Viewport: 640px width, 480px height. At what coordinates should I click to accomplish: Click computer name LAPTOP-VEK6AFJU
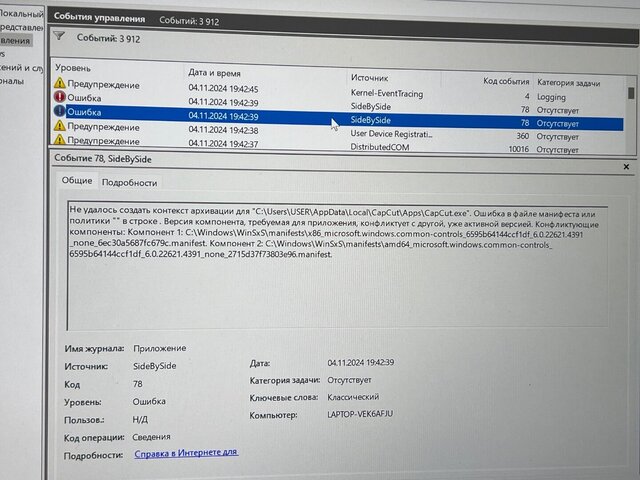click(360, 414)
